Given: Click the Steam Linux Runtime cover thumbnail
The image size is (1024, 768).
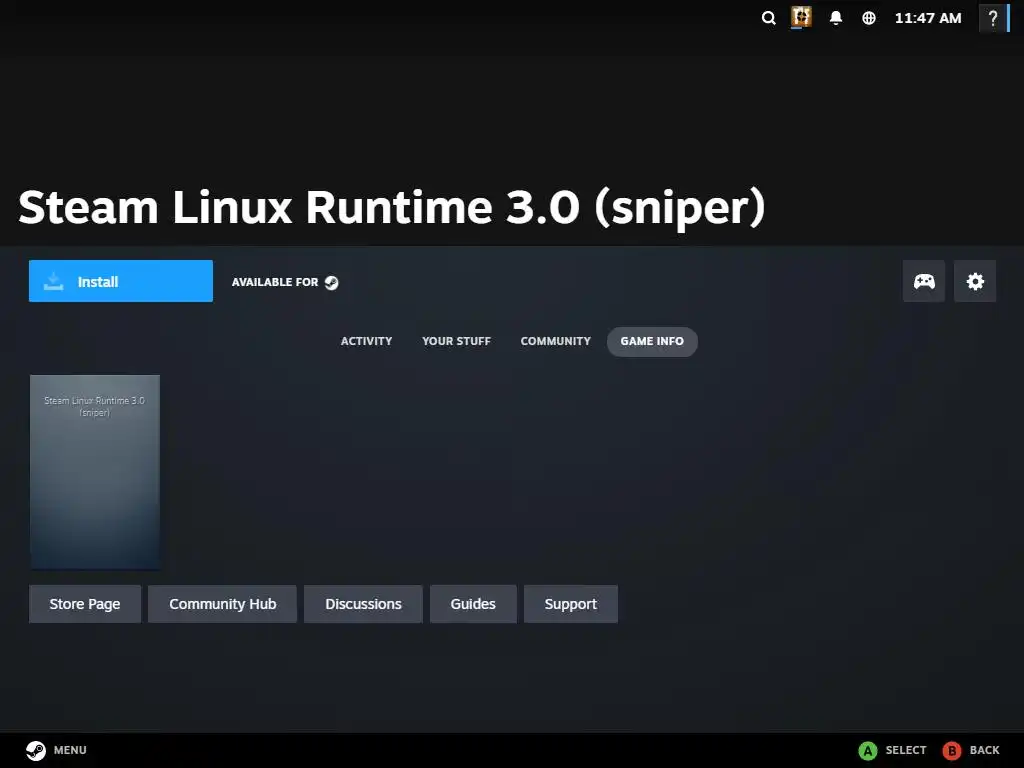Looking at the screenshot, I should click(x=95, y=472).
